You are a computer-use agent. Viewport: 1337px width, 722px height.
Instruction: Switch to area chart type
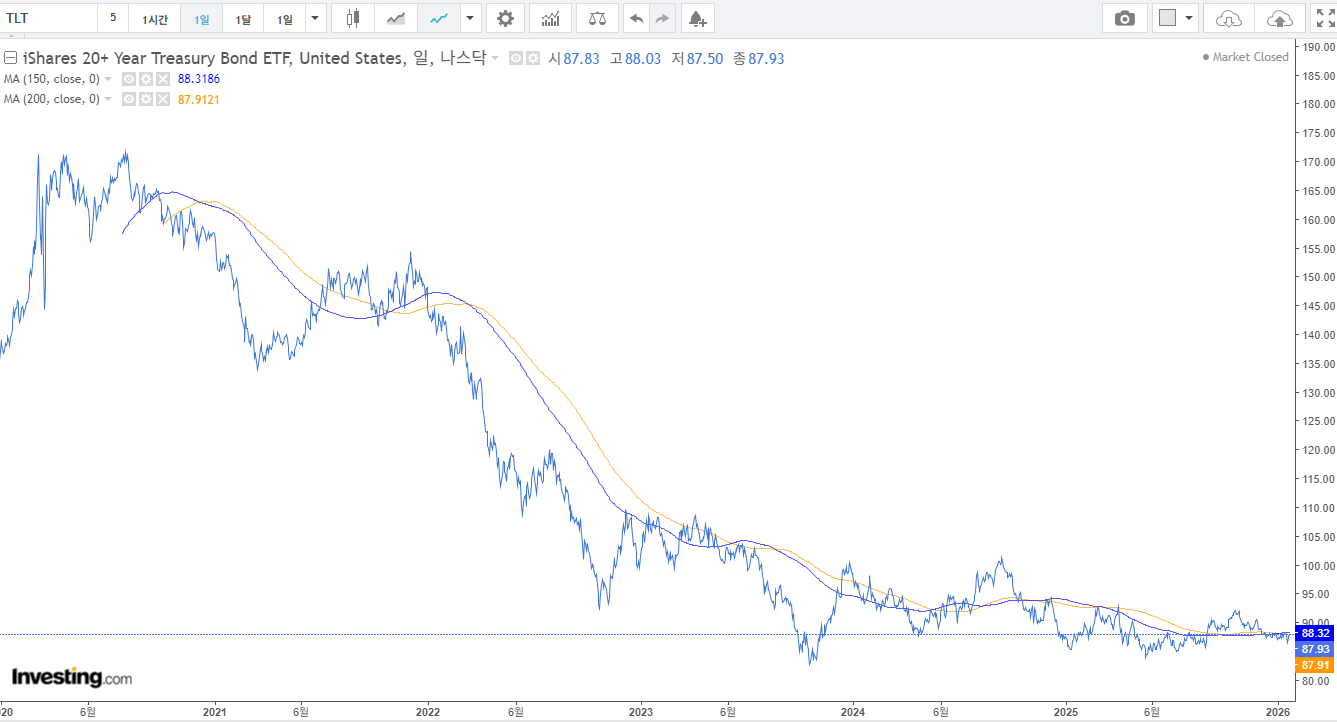397,18
